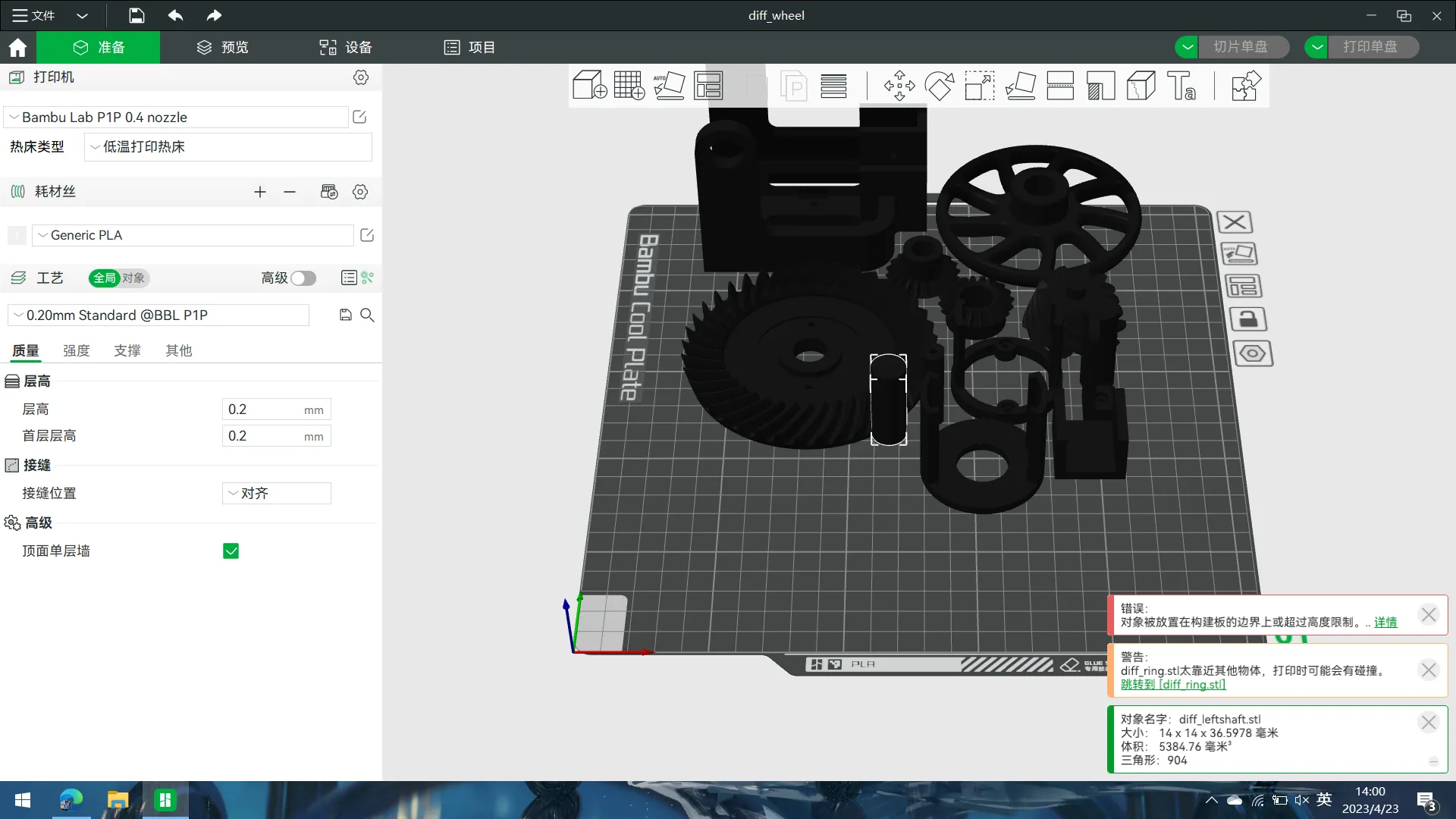Open the Bambu Lab P1P printer dropdown
This screenshot has width=1456, height=819.
[x=176, y=118]
